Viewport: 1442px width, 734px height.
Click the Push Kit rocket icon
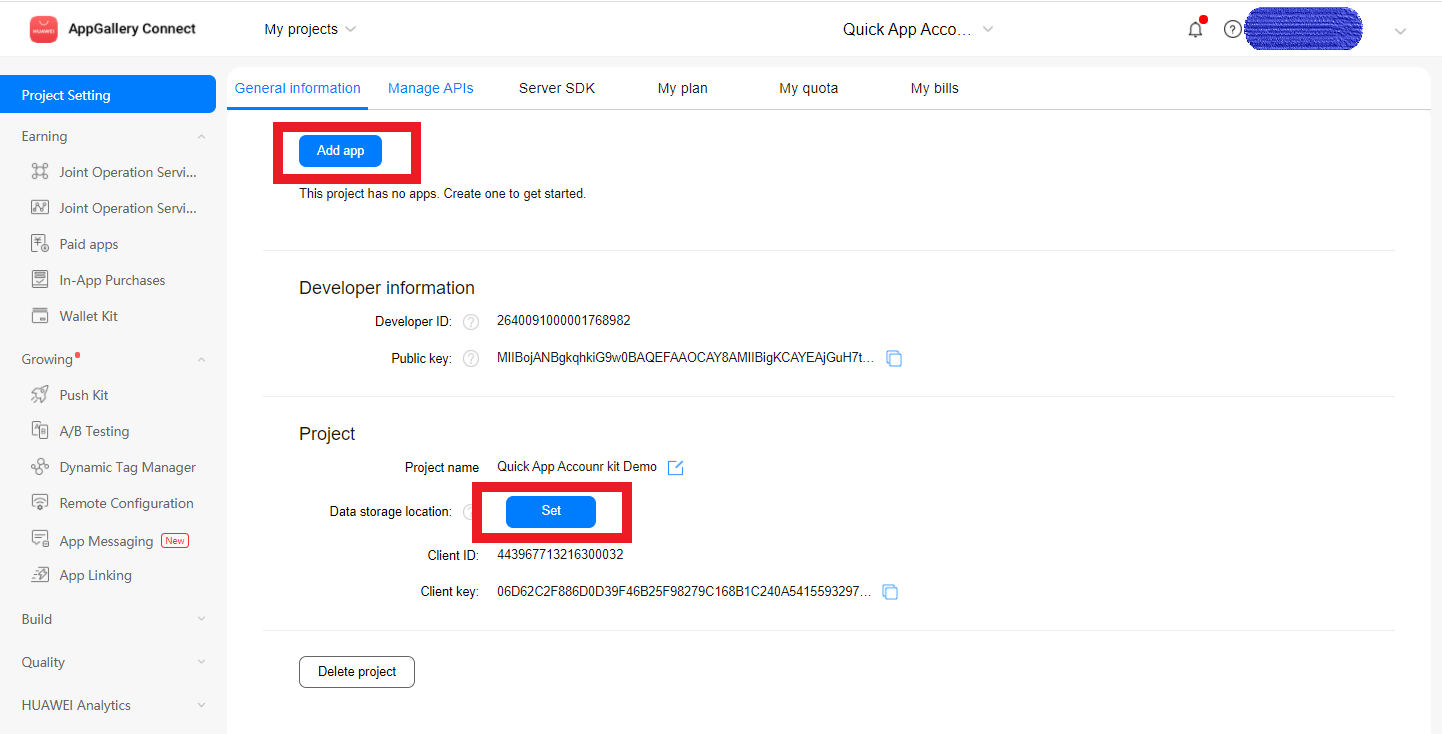[40, 395]
